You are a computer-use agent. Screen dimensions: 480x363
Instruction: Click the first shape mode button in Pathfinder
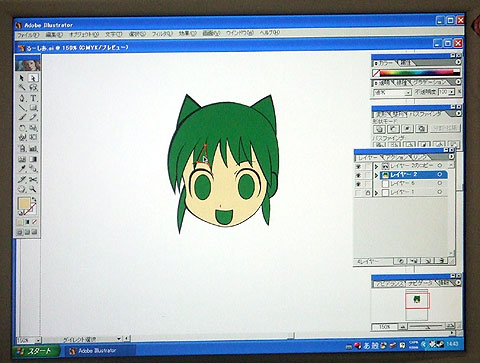[x=380, y=129]
